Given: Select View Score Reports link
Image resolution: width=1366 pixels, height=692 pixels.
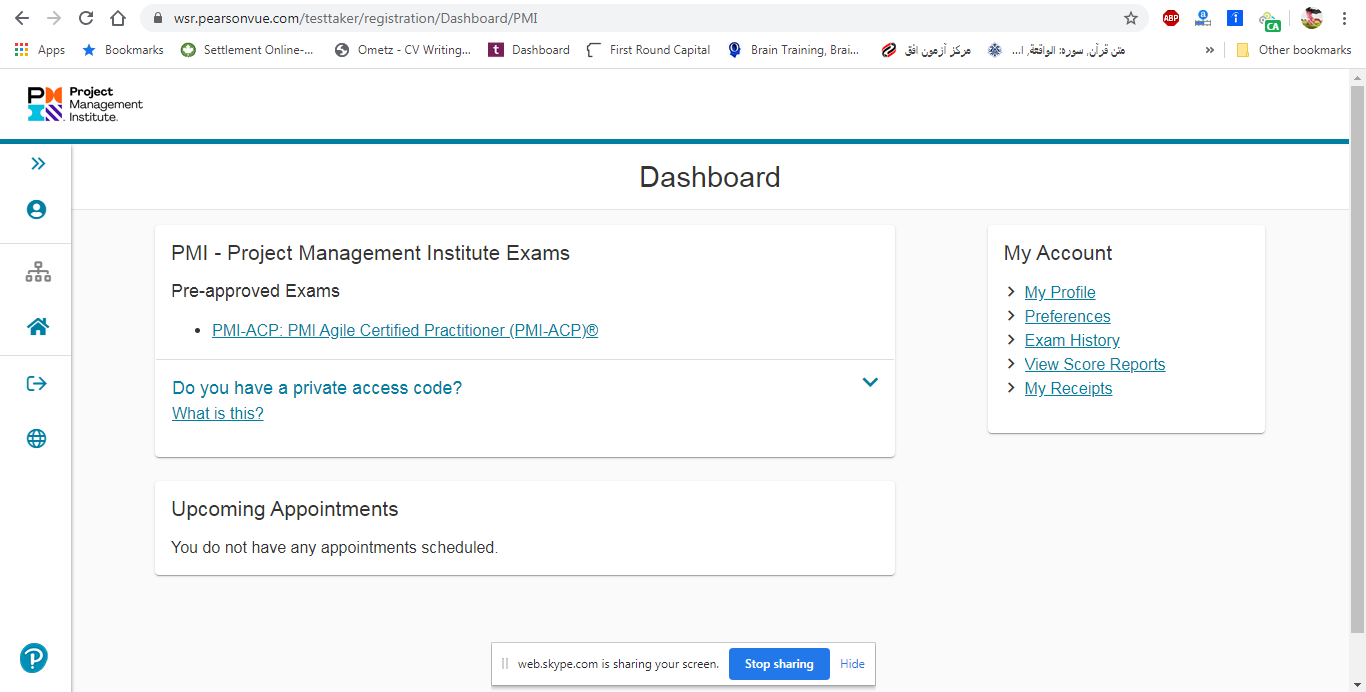Looking at the screenshot, I should click(1095, 365).
